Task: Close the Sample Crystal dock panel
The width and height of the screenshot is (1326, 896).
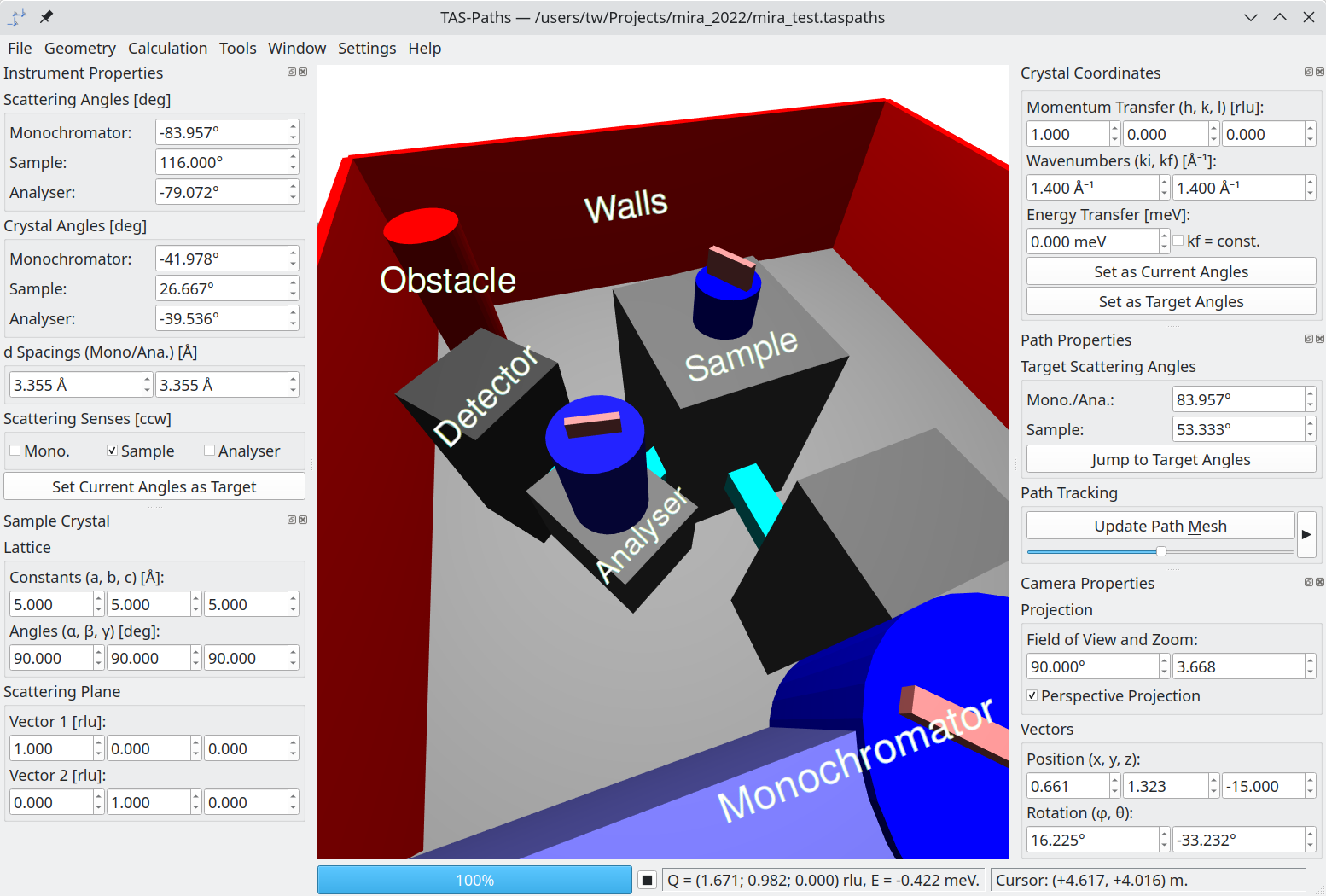Action: pos(303,520)
